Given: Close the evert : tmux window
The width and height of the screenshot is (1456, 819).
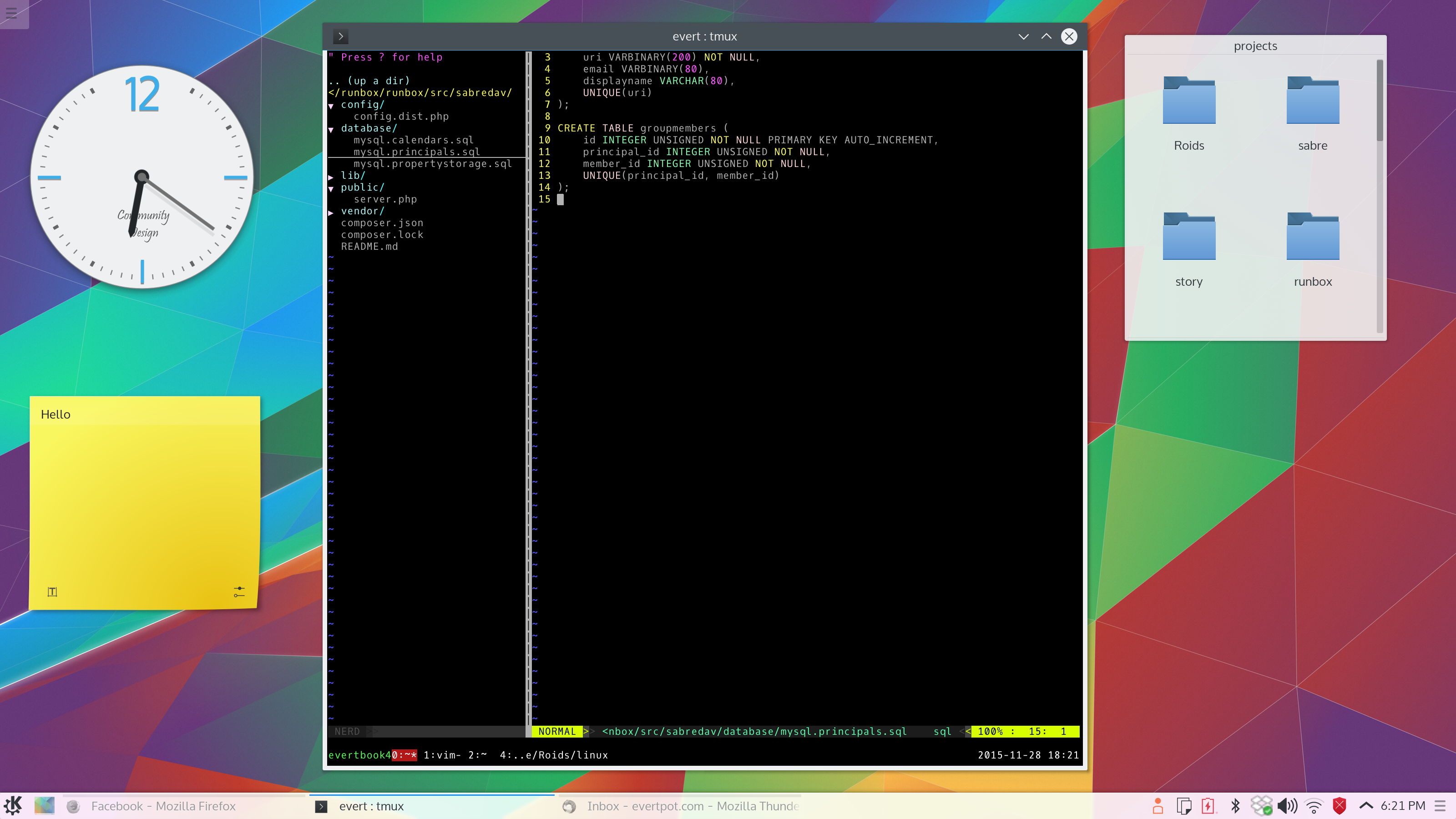Looking at the screenshot, I should 1069,37.
